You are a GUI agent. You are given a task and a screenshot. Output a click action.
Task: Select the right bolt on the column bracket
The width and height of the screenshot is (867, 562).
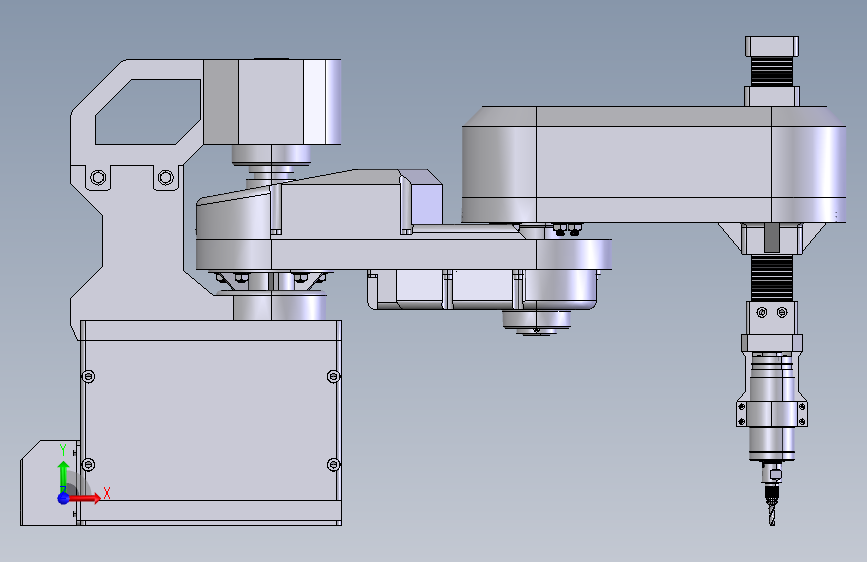165,178
